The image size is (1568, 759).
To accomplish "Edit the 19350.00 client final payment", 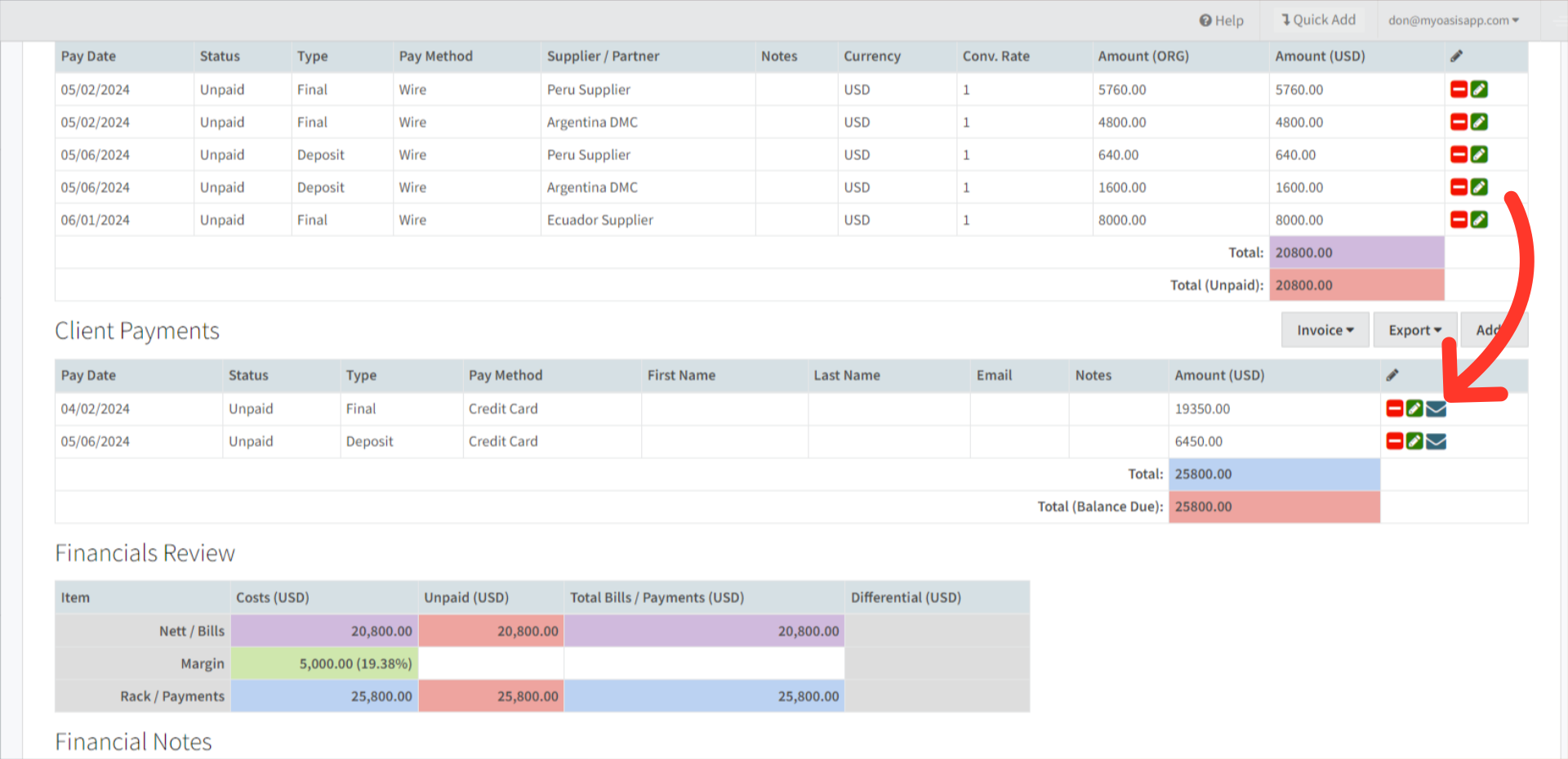I will [x=1415, y=409].
